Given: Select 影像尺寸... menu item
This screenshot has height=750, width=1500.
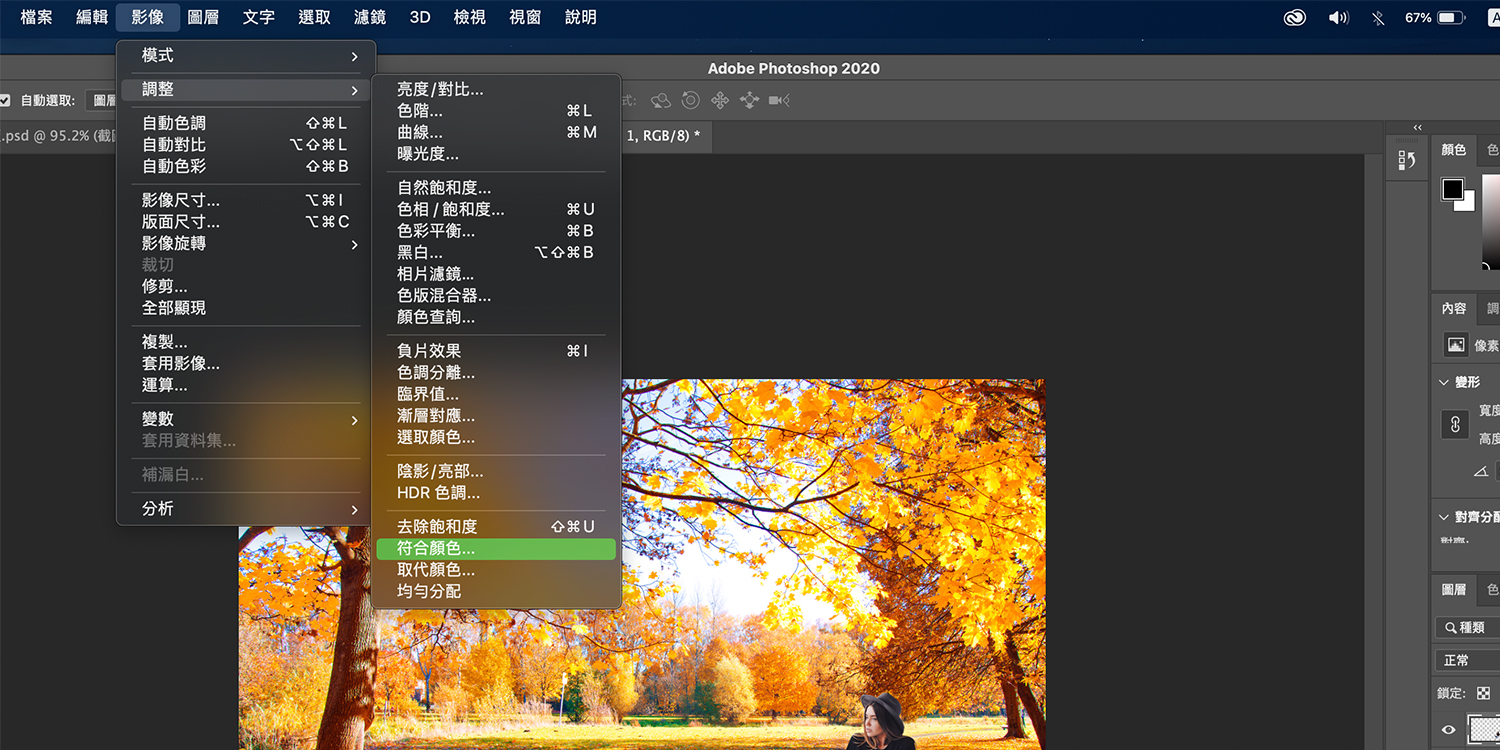Looking at the screenshot, I should coord(247,201).
